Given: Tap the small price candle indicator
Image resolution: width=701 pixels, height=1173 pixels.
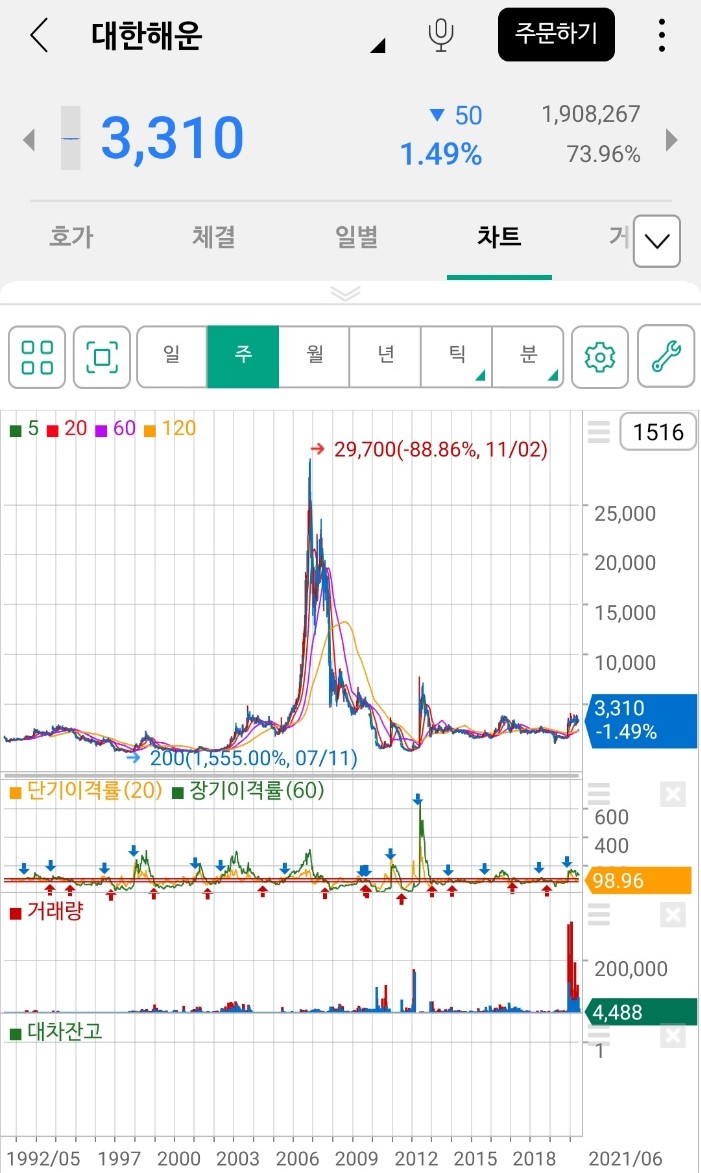Looking at the screenshot, I should 70,138.
